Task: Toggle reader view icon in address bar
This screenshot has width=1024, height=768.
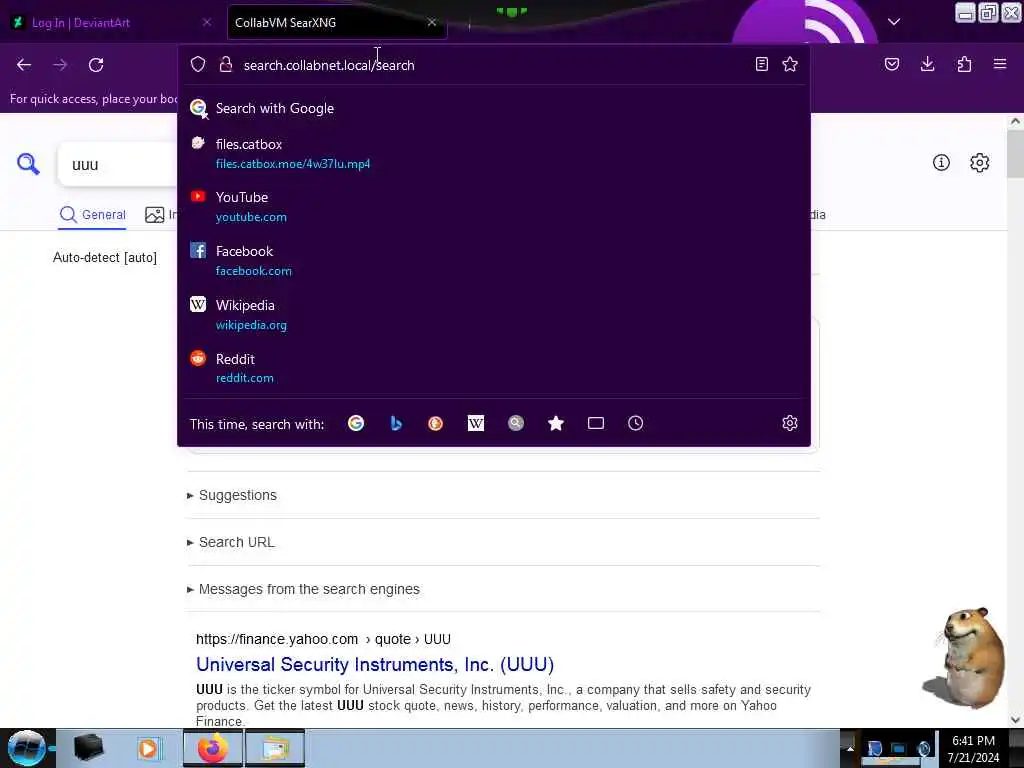Action: (x=761, y=64)
